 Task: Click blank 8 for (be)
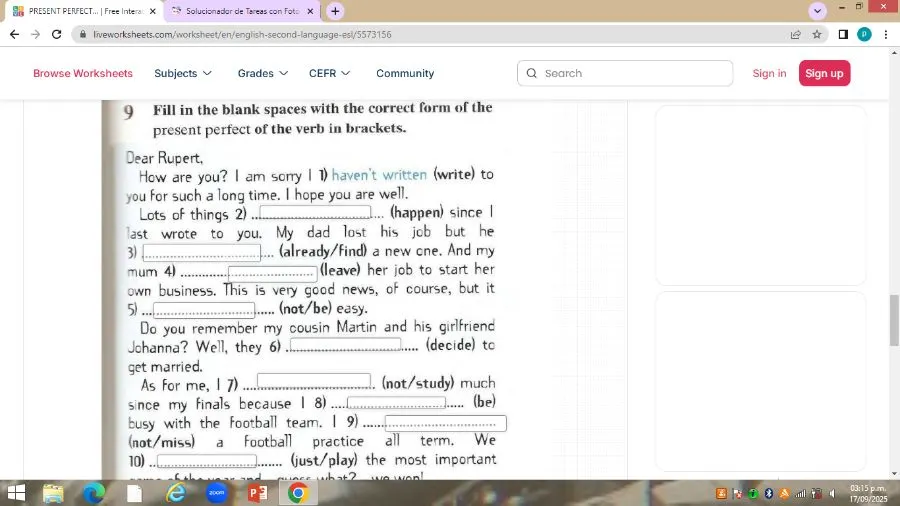click(x=396, y=403)
